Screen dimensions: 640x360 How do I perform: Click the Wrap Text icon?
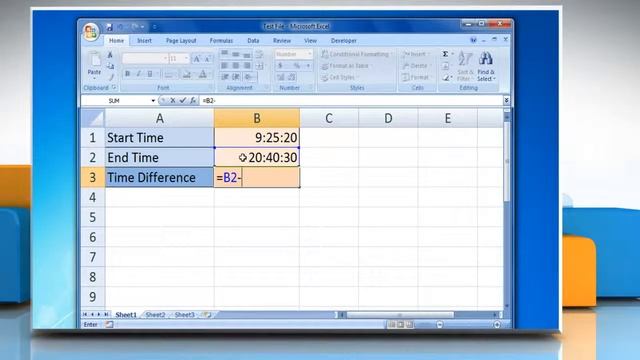259,54
